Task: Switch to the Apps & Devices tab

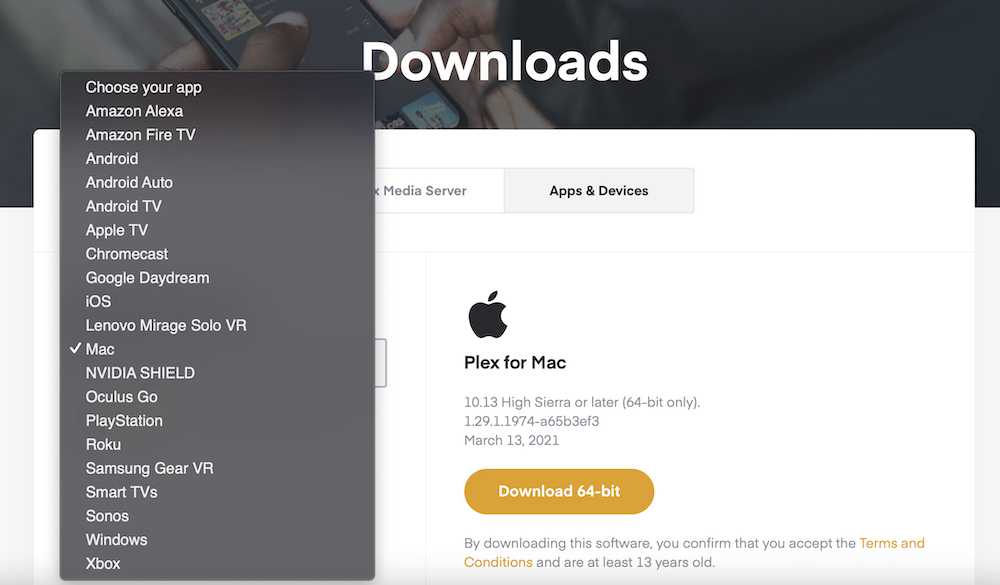Action: coord(599,191)
